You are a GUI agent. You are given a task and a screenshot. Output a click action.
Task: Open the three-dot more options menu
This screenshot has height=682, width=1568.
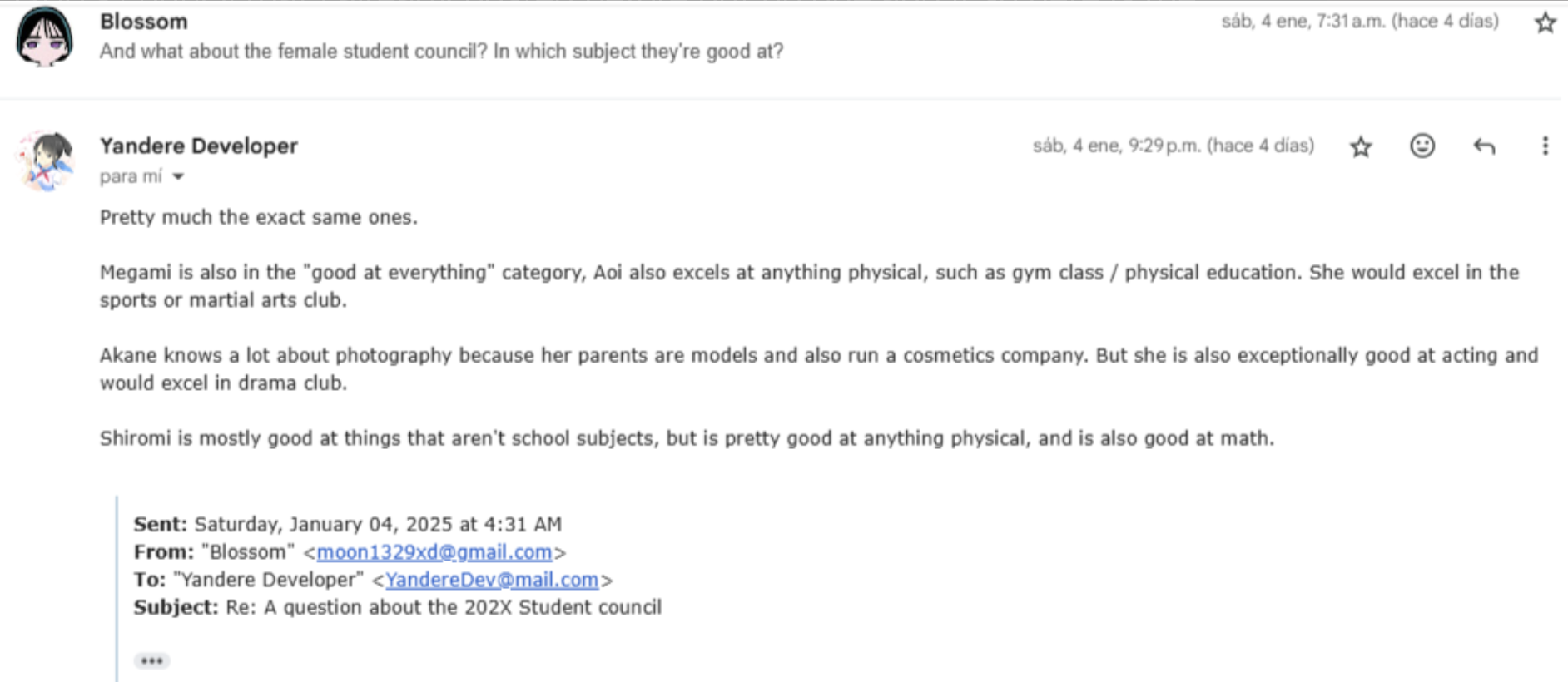pyautogui.click(x=1545, y=146)
